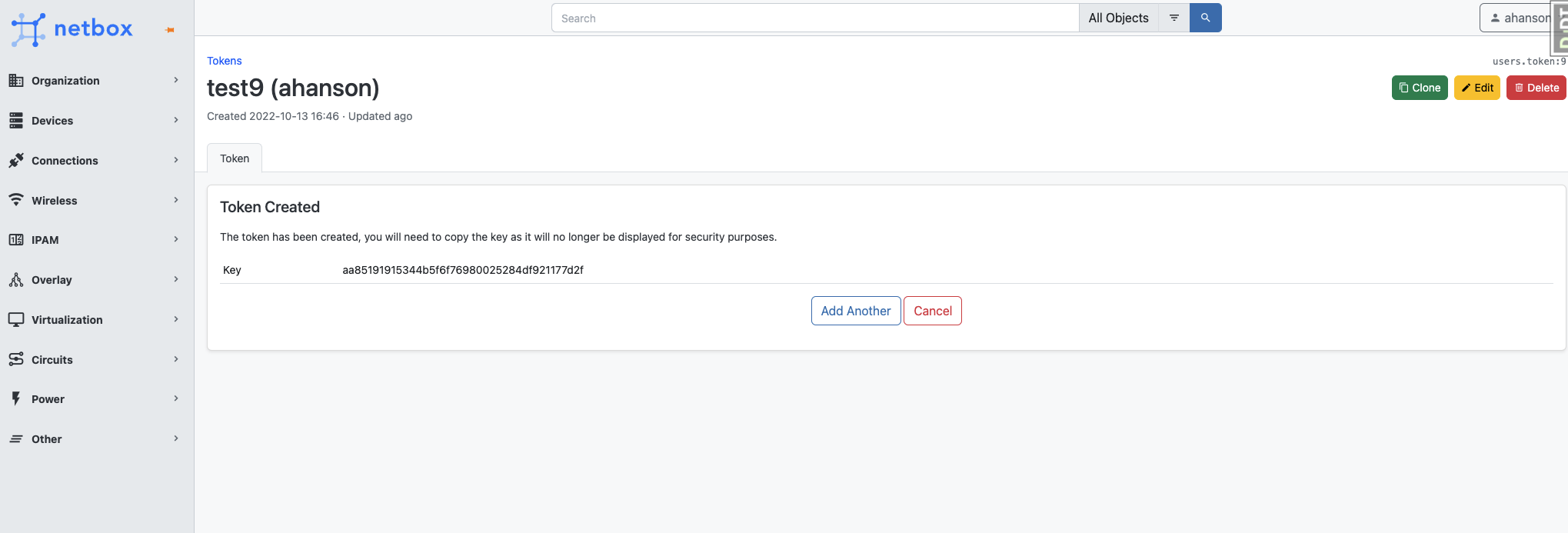Click the users.token:9 identifier text
The image size is (1568, 533).
(x=1529, y=62)
